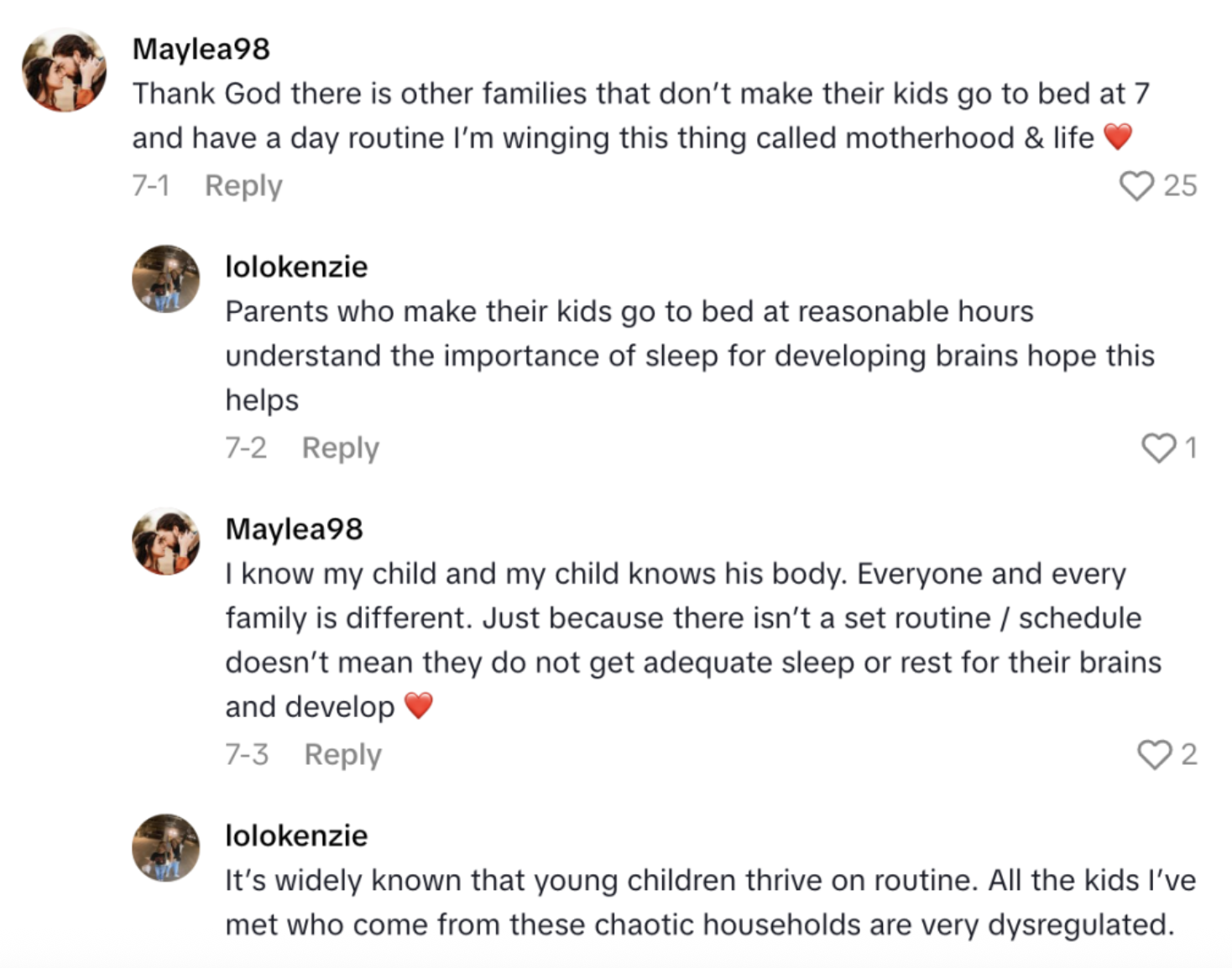Toggle like on Maylea98's 'I know my child' reply
Image resolution: width=1232 pixels, height=968 pixels.
tap(1156, 756)
